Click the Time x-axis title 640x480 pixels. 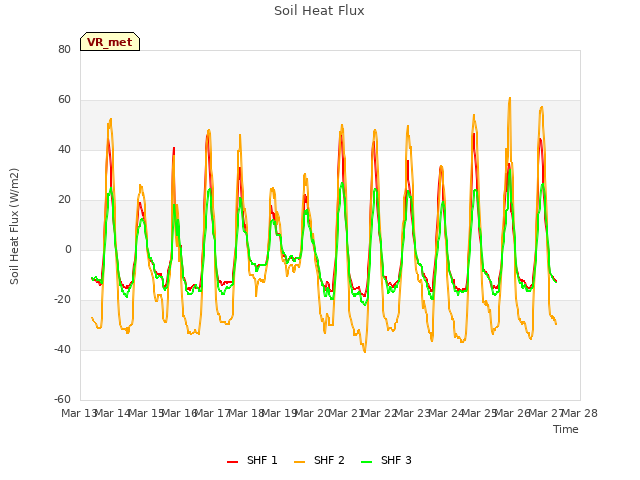[x=566, y=429]
